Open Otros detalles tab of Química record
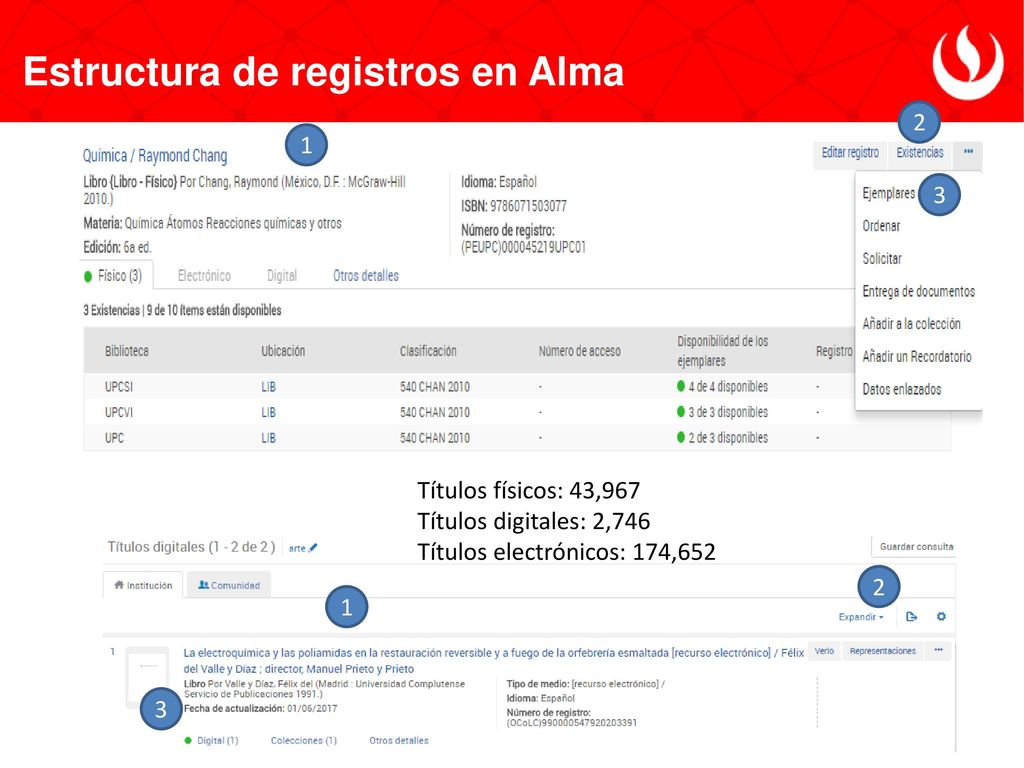This screenshot has width=1024, height=768. (366, 276)
